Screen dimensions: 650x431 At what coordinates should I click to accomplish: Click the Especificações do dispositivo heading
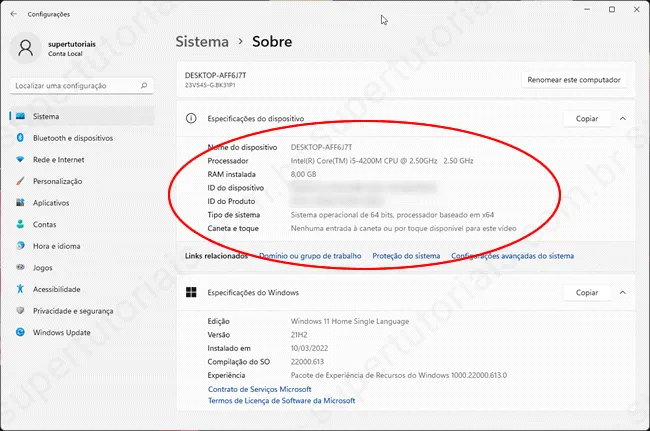click(x=256, y=119)
